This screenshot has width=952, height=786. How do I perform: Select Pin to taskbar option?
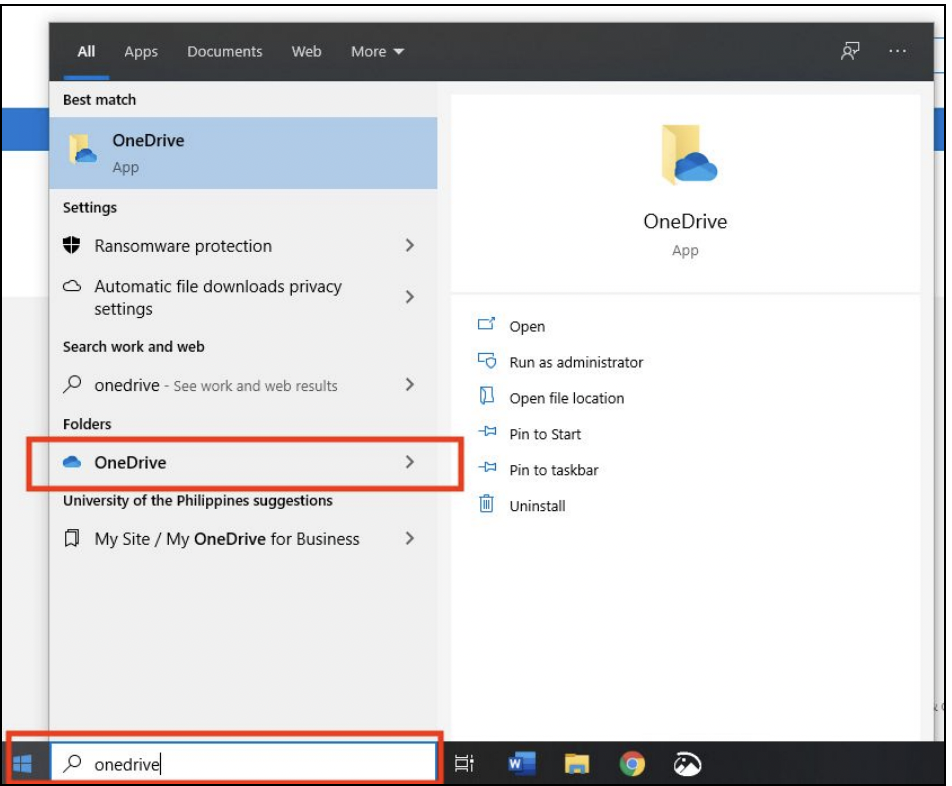(x=553, y=470)
